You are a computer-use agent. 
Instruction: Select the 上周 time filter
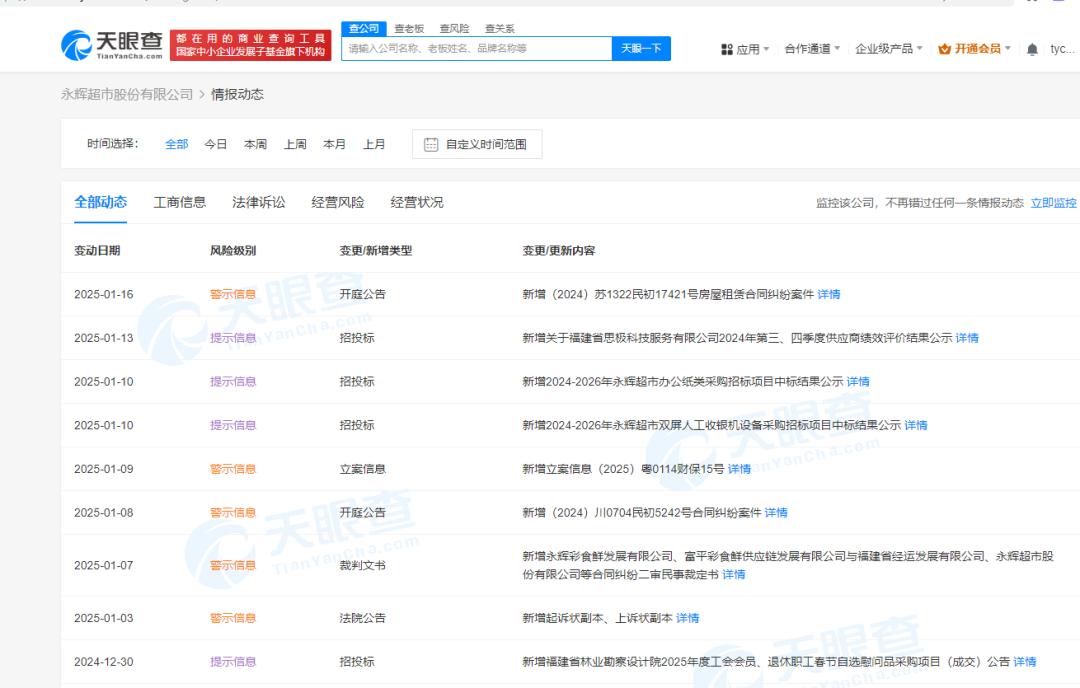click(x=295, y=145)
